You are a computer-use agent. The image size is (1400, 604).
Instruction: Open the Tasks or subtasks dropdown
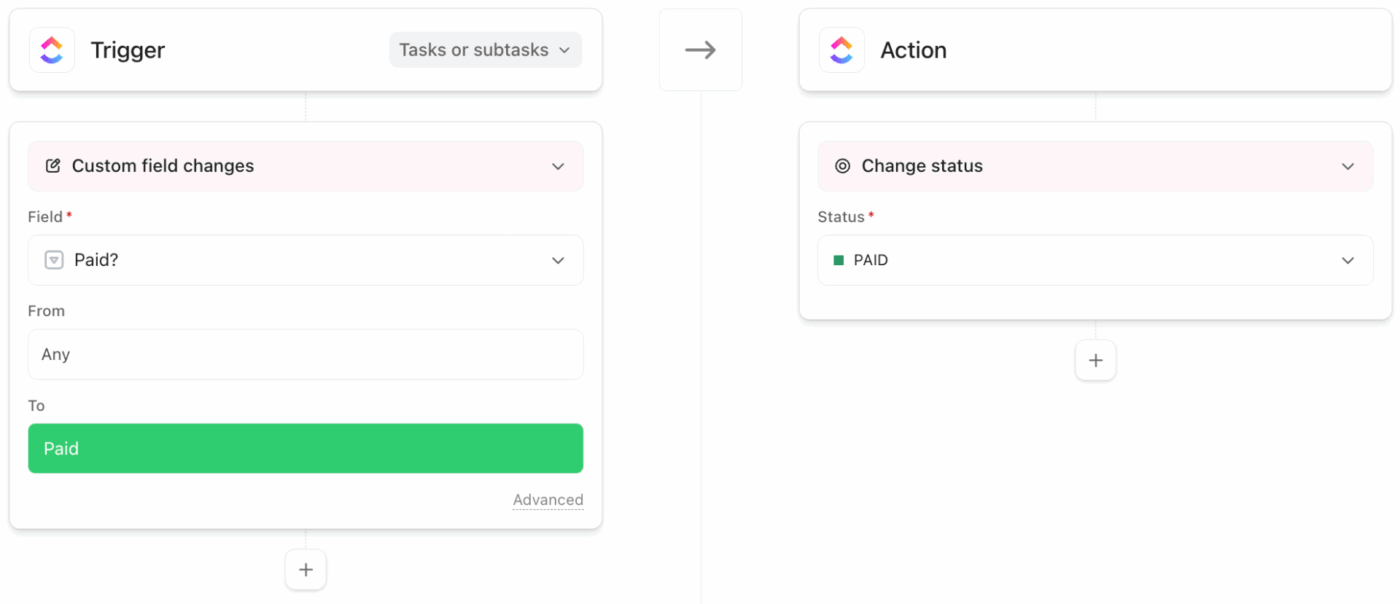point(484,49)
